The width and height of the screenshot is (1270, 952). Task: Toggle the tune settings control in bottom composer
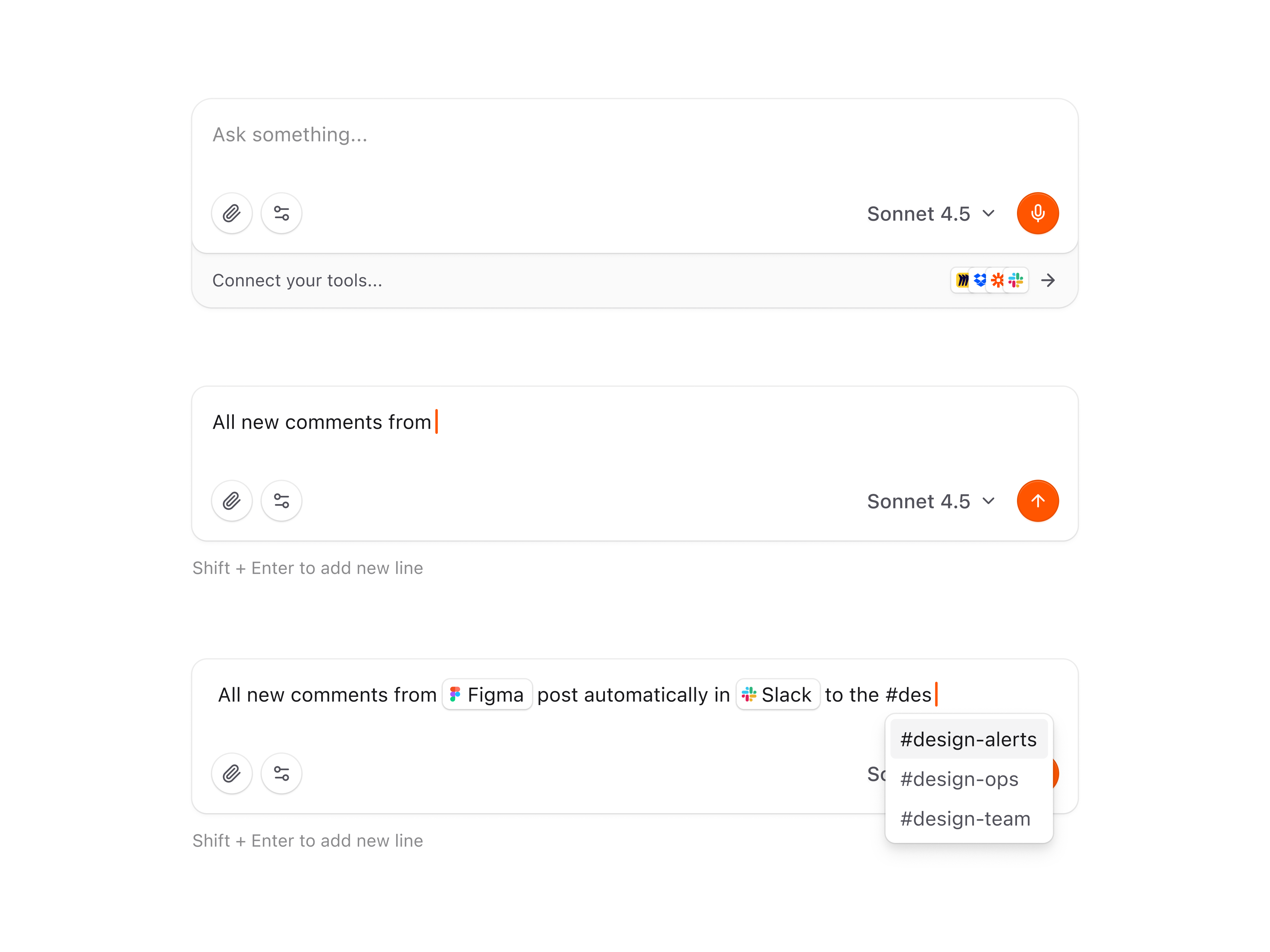[281, 773]
